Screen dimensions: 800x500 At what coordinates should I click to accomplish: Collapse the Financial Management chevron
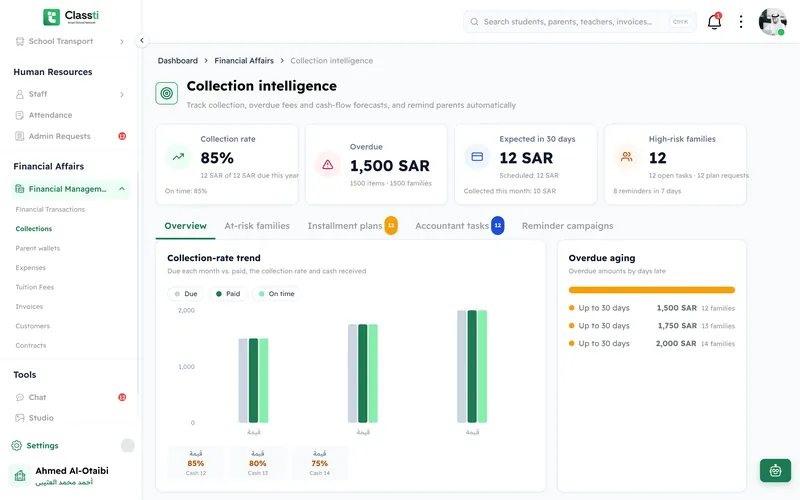(121, 189)
